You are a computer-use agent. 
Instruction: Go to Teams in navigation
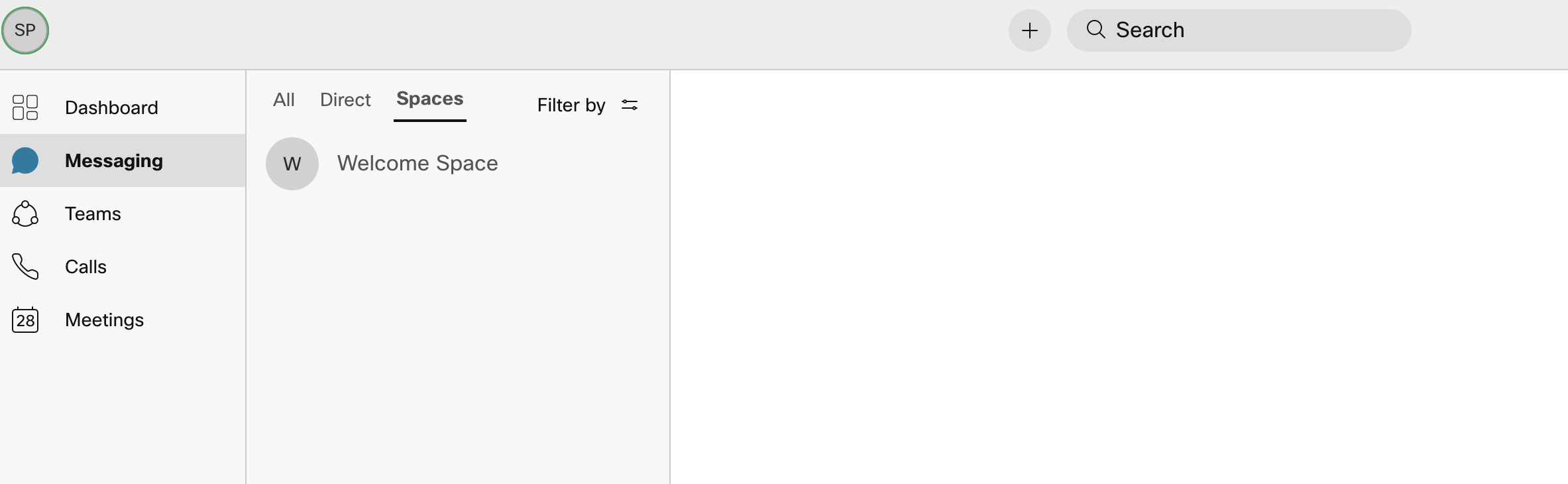pos(93,213)
